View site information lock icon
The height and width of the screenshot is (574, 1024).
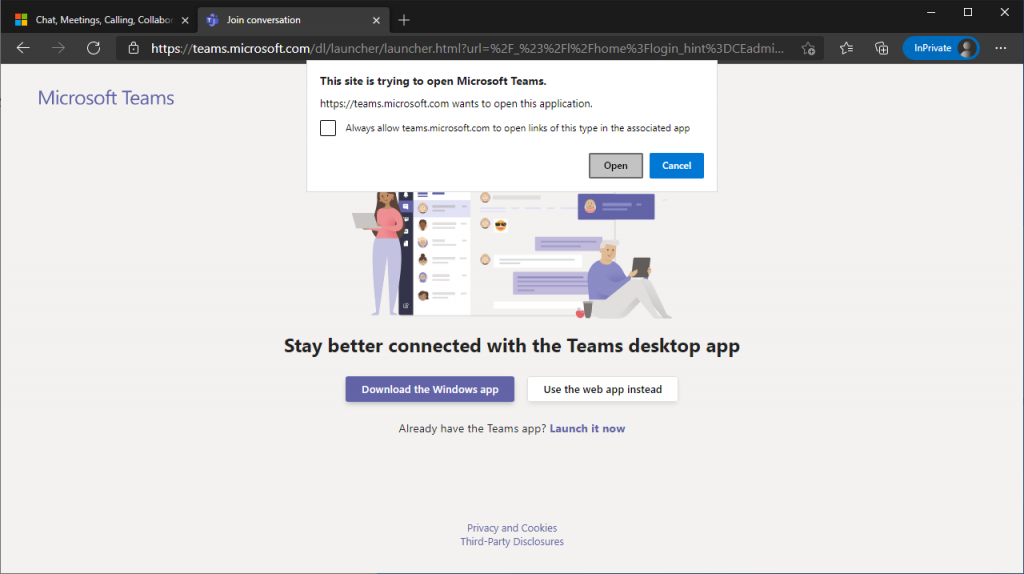point(133,48)
